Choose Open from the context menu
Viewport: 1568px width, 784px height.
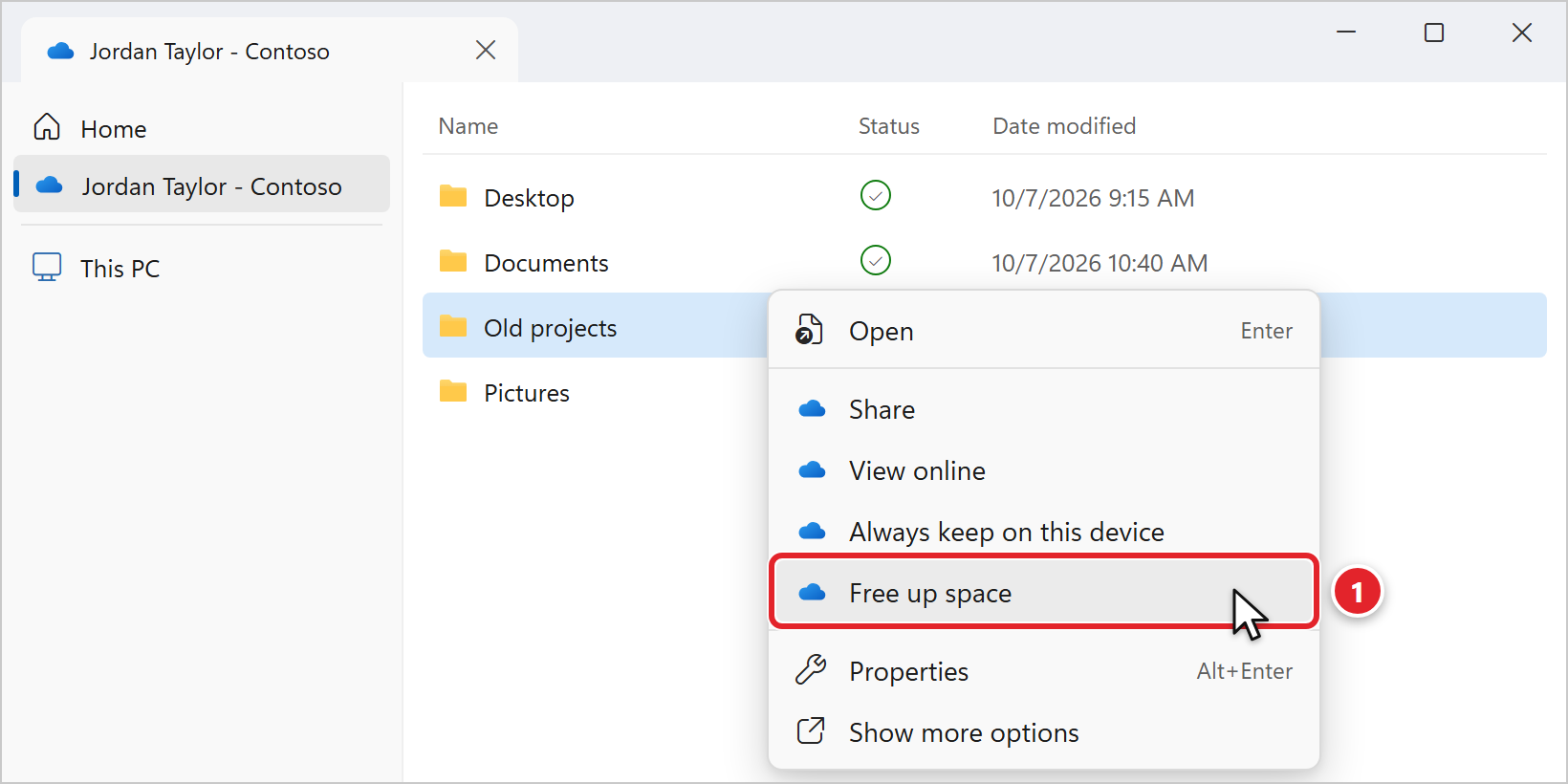[x=1044, y=331]
